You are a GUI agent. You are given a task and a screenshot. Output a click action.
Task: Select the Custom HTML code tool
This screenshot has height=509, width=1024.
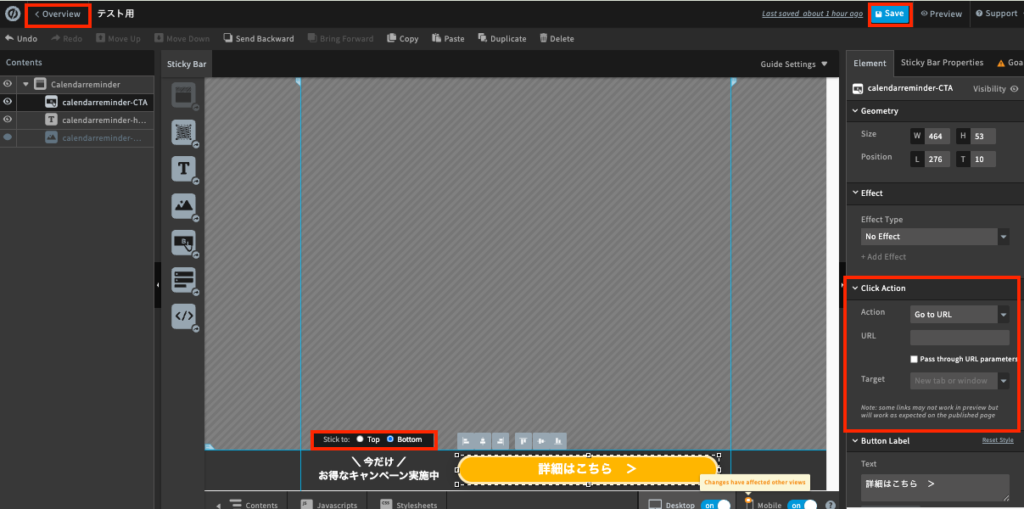[183, 316]
